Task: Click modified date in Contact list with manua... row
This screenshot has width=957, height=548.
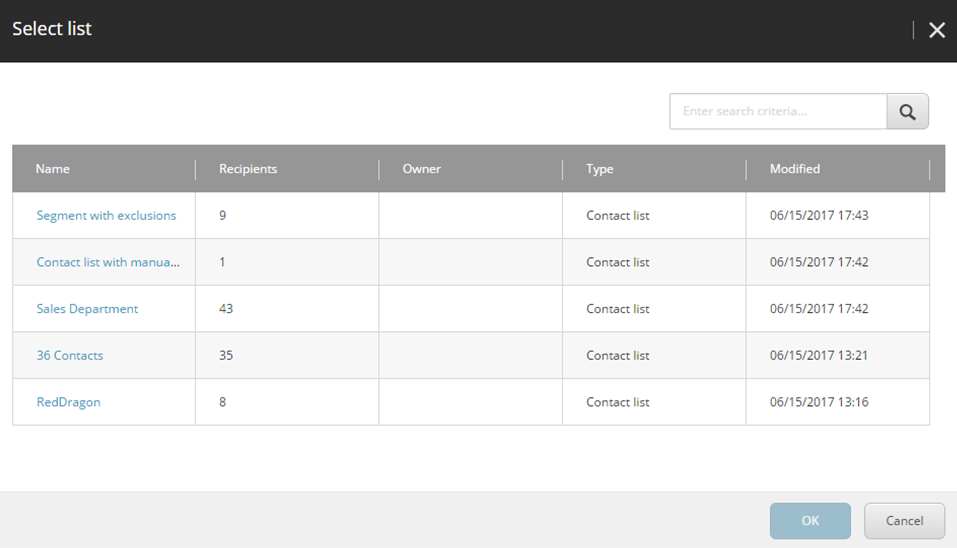Action: 819,262
